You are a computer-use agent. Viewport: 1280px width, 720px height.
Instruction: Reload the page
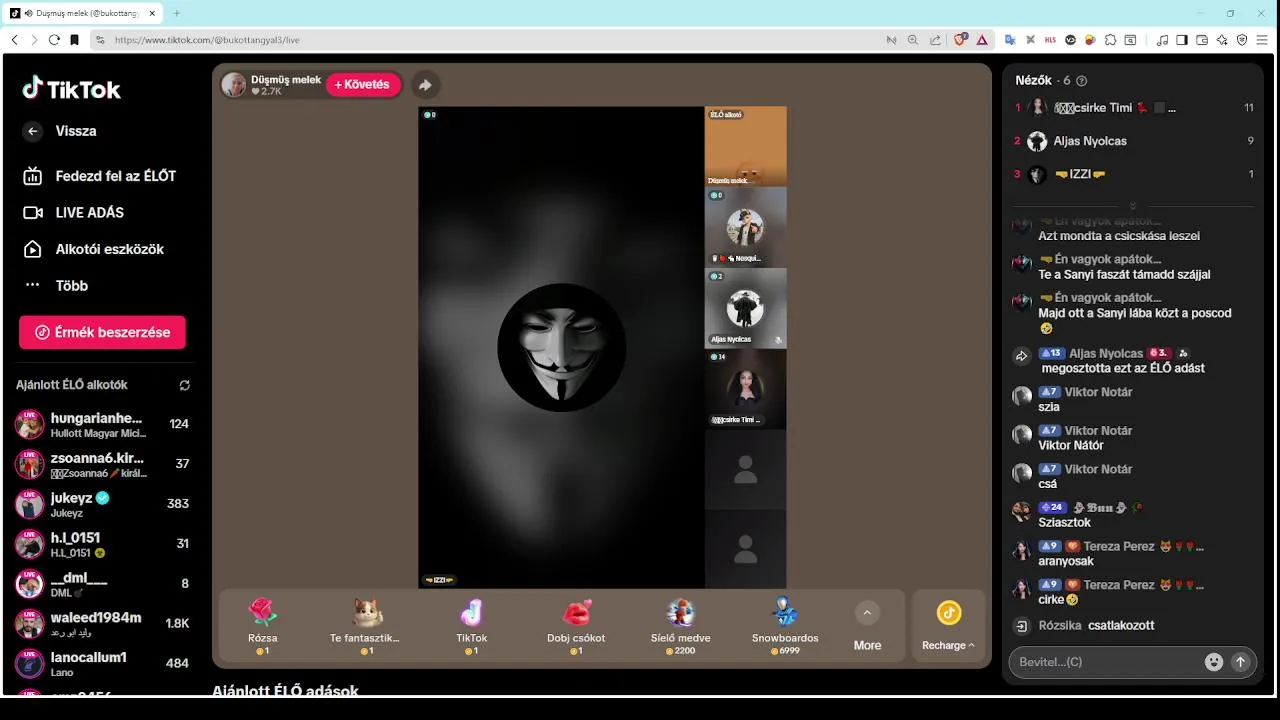[x=54, y=40]
